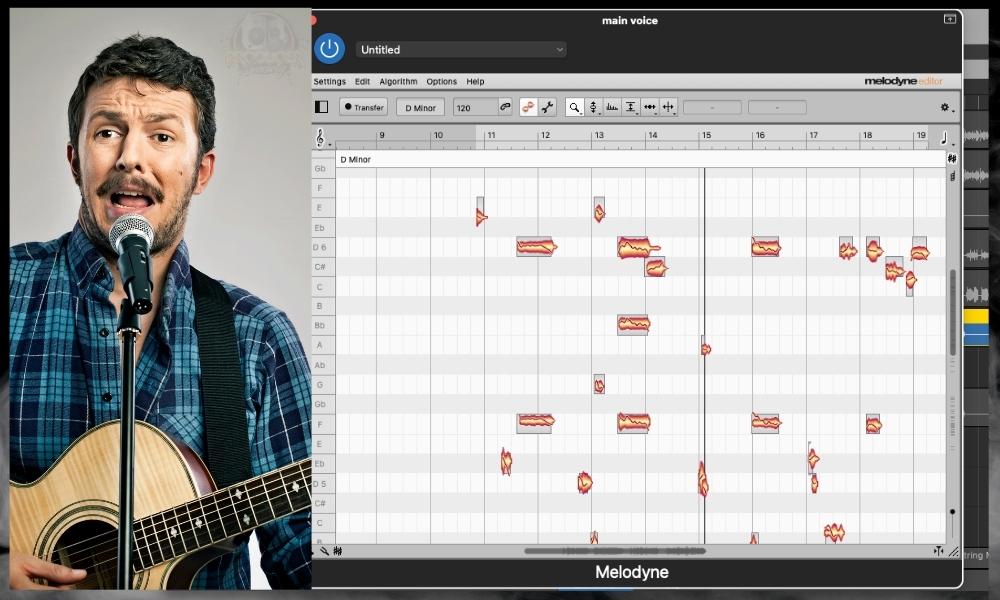Toggle the tempo chain link icon
This screenshot has height=600, width=1000.
pyautogui.click(x=505, y=106)
